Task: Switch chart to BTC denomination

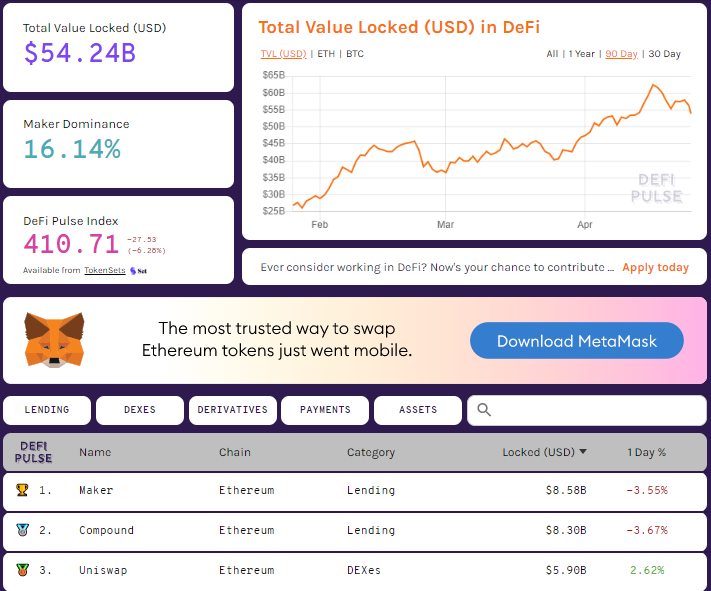Action: 355,54
